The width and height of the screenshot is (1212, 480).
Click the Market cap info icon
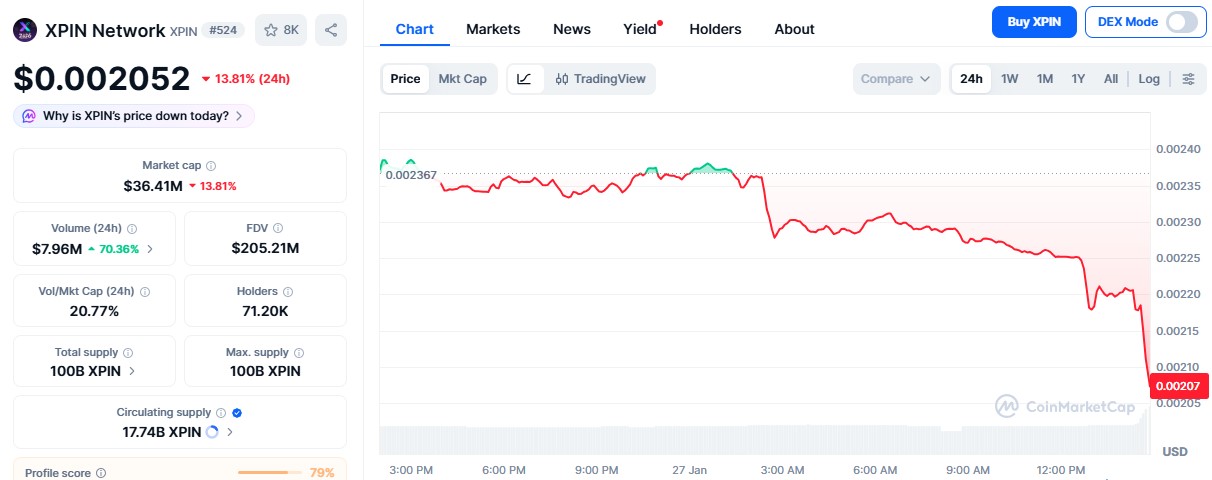[x=211, y=166]
